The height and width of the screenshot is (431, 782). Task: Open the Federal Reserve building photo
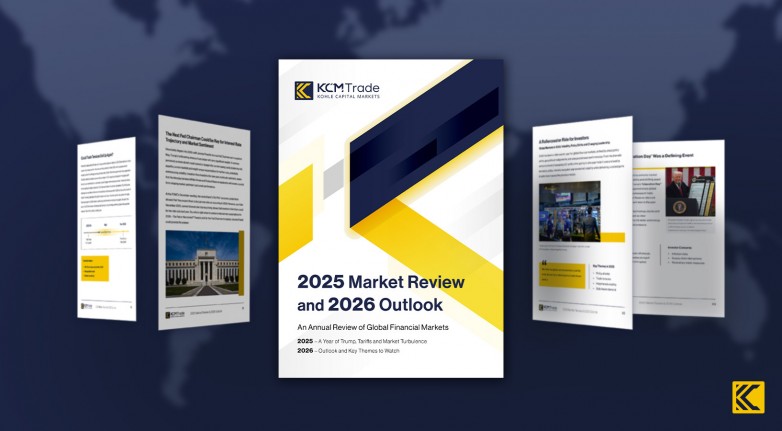[202, 264]
